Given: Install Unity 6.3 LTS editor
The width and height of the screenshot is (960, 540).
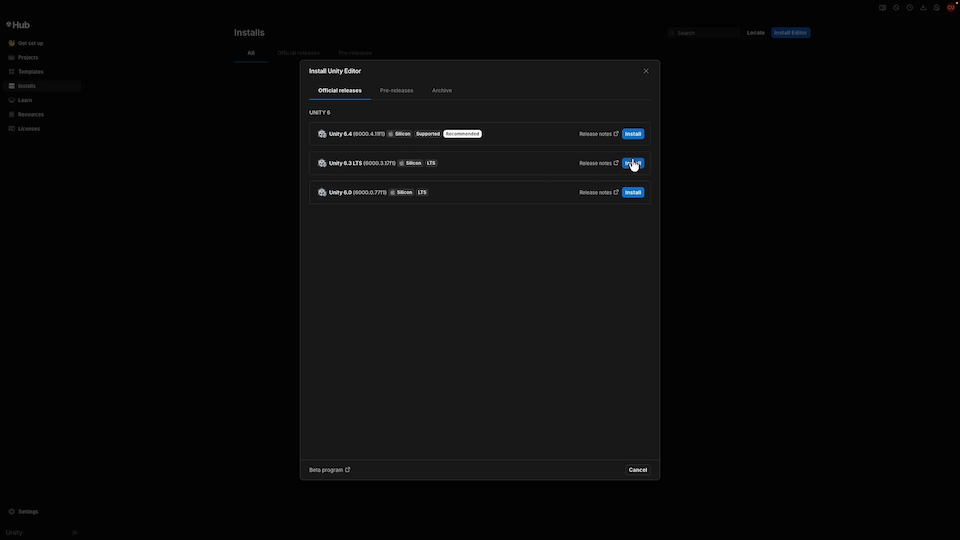Looking at the screenshot, I should tap(632, 163).
